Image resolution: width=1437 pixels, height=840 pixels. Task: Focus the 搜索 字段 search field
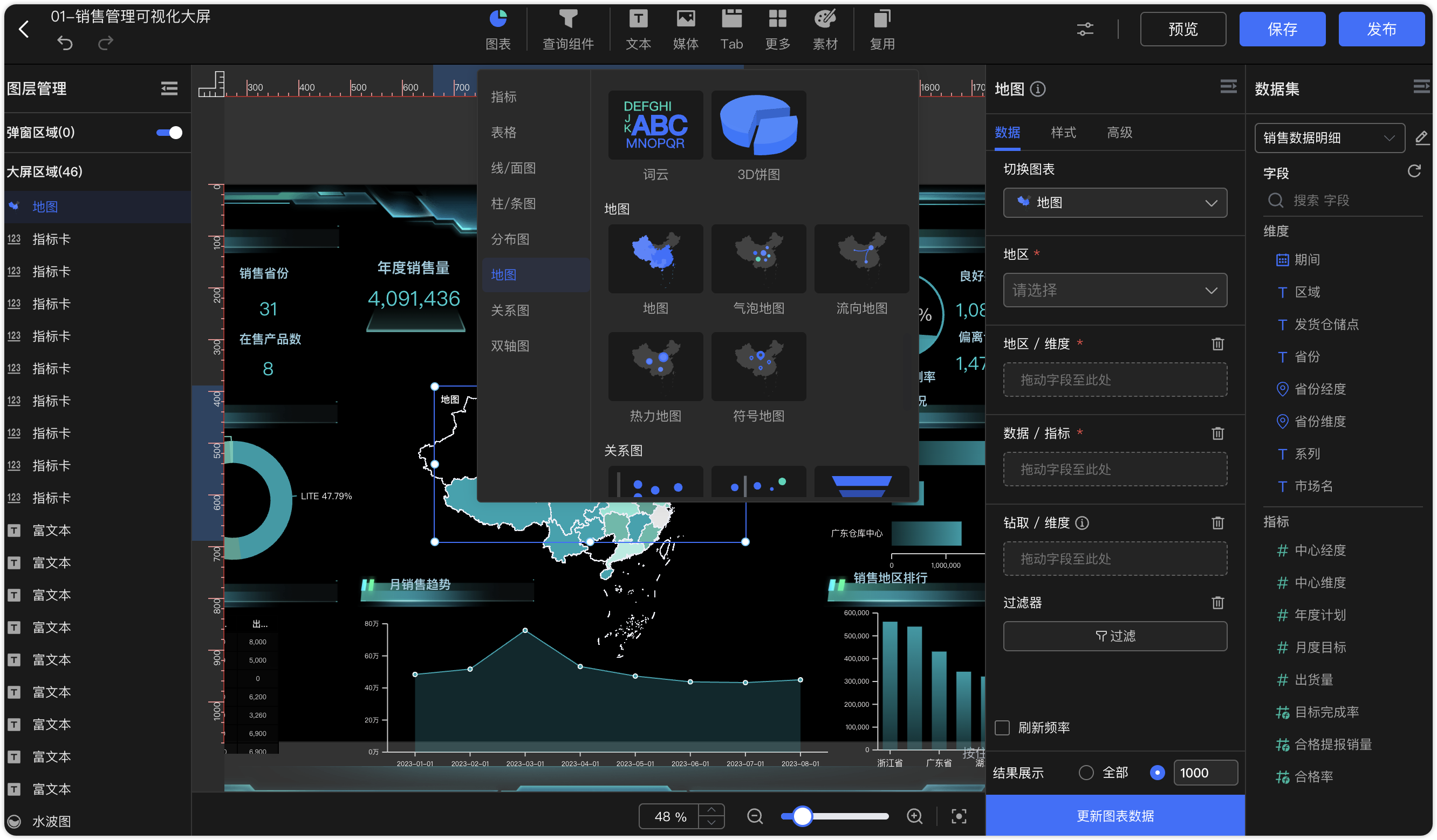point(1343,201)
